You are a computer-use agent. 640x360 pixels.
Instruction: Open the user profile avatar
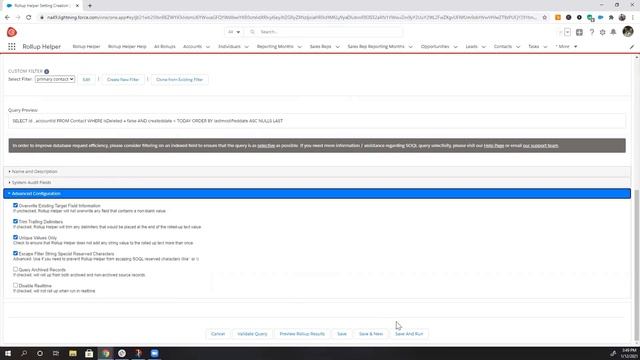(x=628, y=31)
